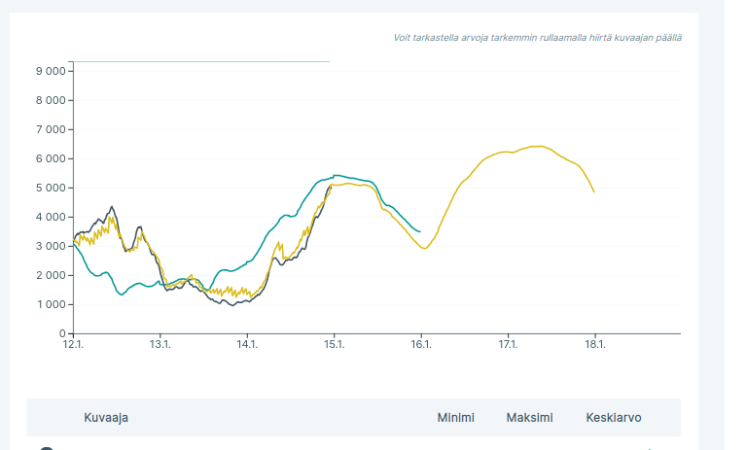Click the yellow line's dip at 16.1.
Screen dimensions: 746x450
[424, 248]
